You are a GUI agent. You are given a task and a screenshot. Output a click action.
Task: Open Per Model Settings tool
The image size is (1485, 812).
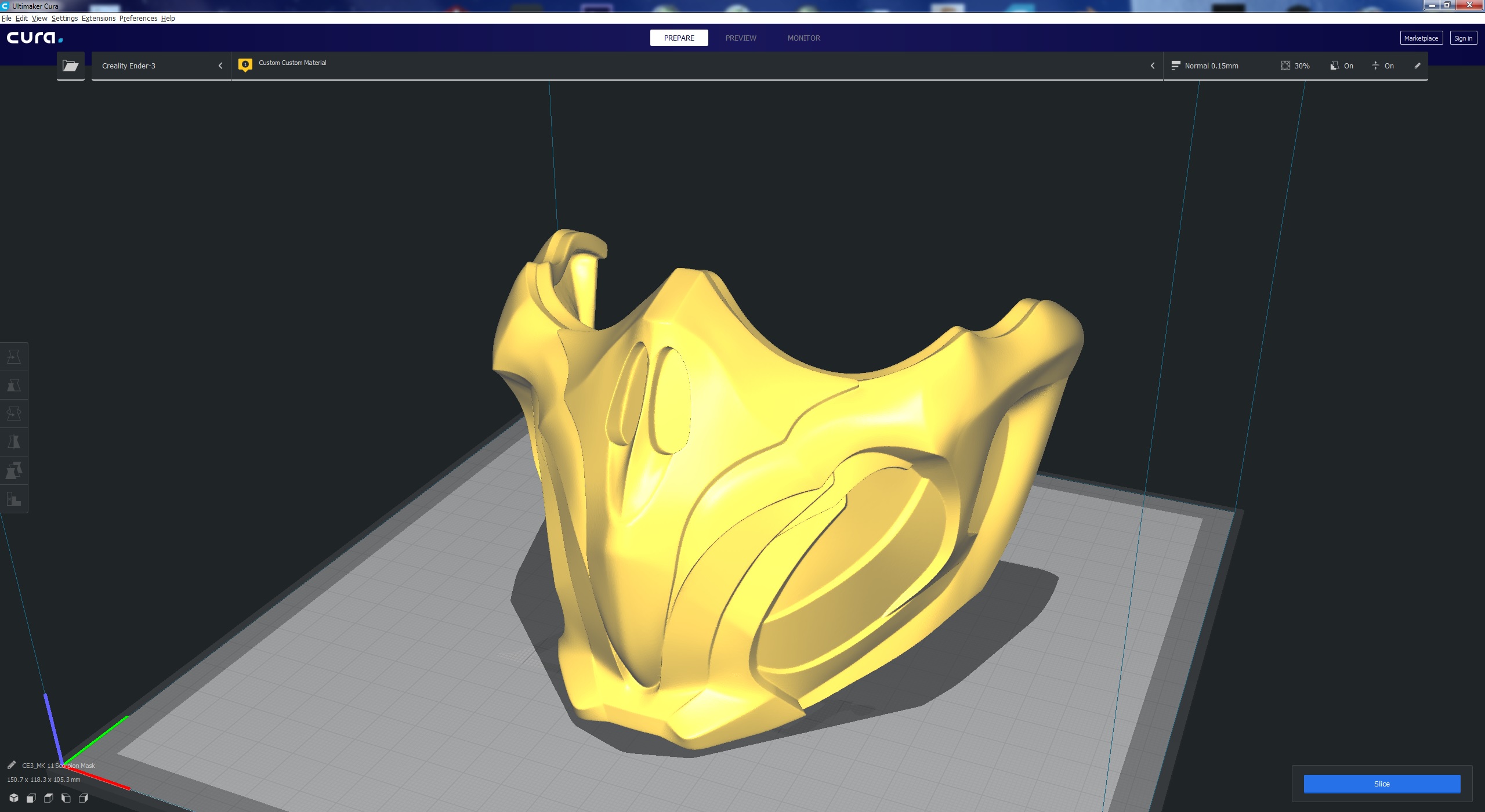[x=14, y=470]
